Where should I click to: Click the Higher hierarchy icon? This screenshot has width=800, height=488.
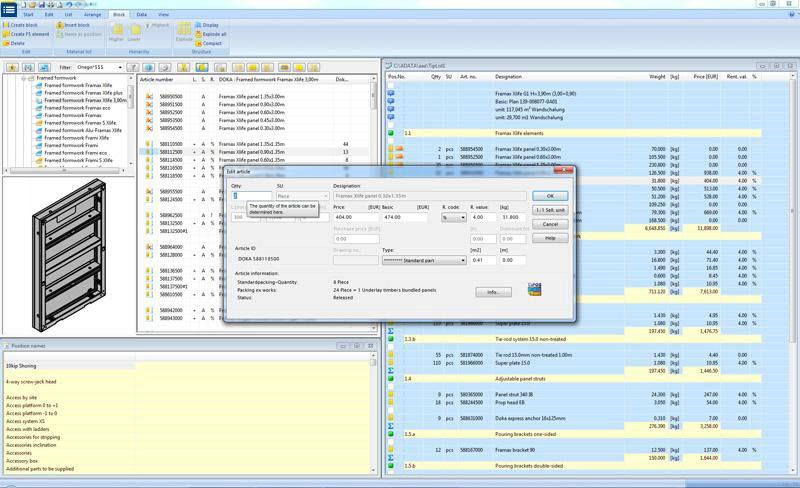117,31
